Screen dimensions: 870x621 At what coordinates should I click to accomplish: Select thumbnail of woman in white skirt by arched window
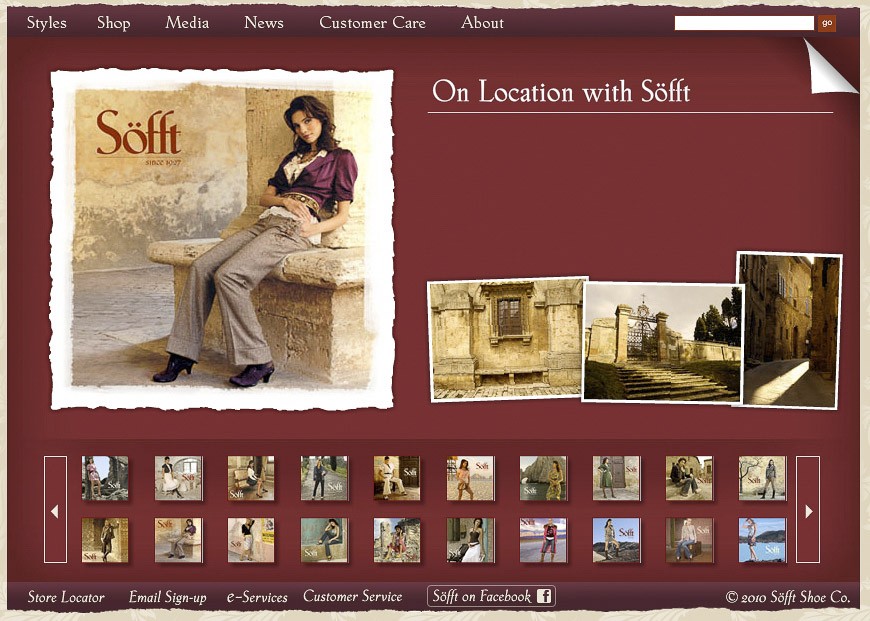click(x=178, y=478)
